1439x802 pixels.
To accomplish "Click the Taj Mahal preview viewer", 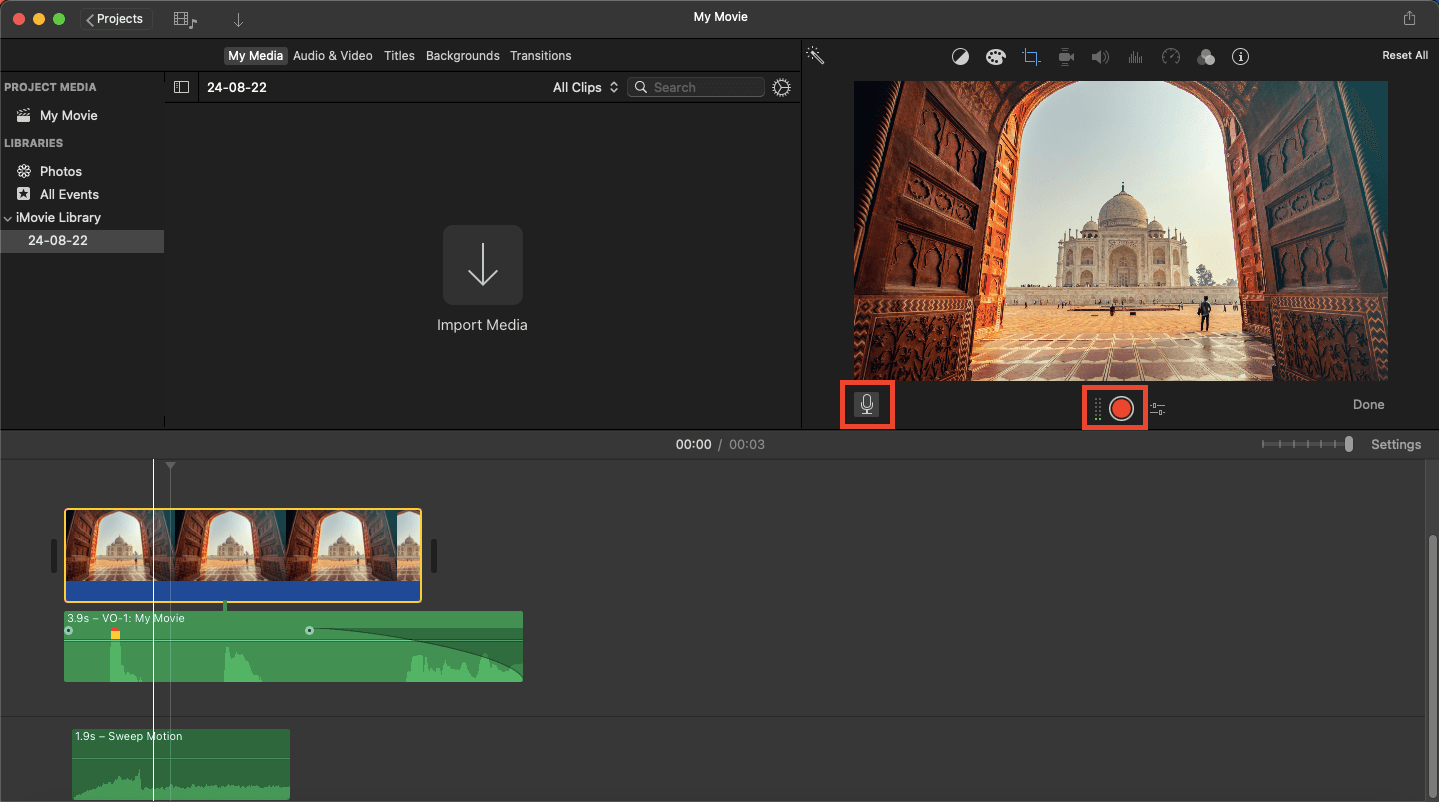I will pos(1120,231).
